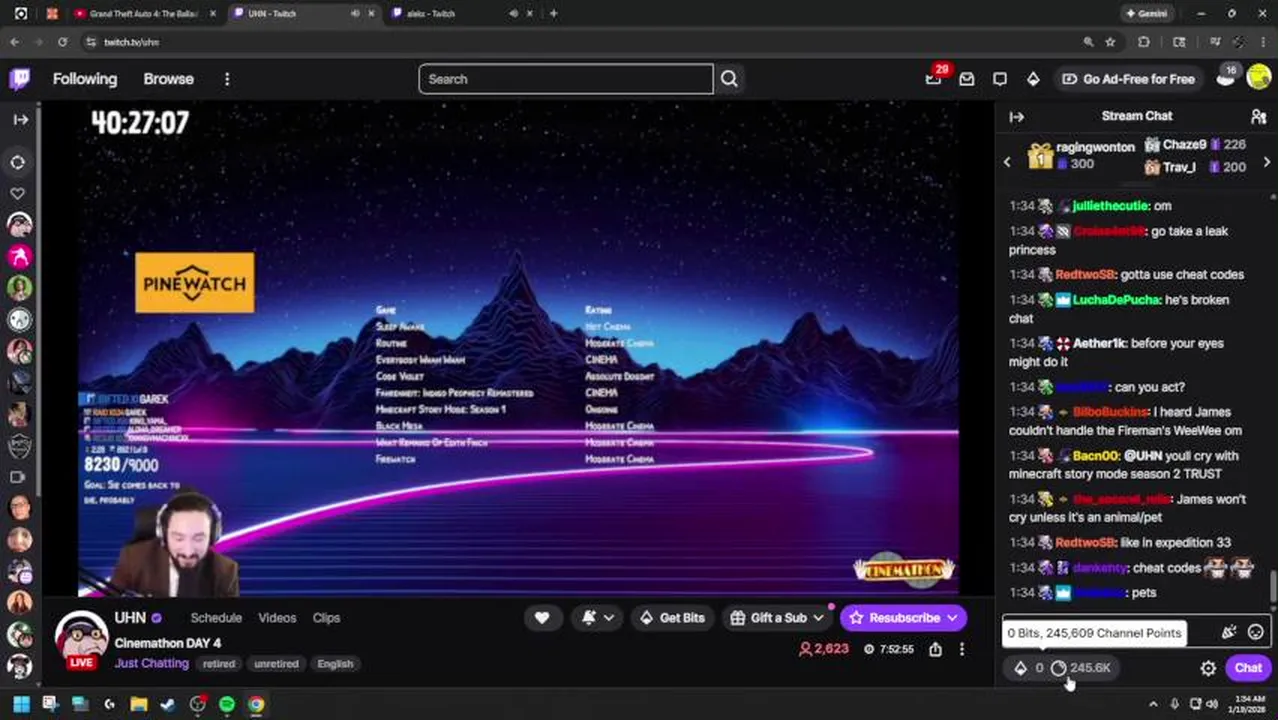
Task: Open the Just Chatting category link
Action: click(151, 663)
